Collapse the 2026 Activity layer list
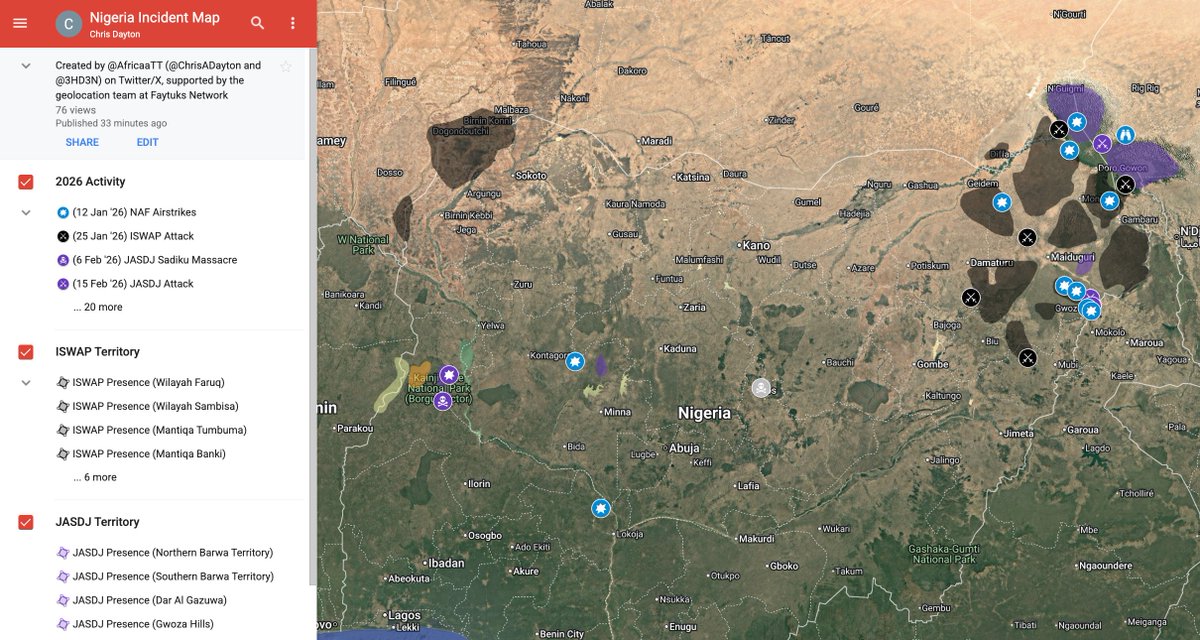This screenshot has width=1200, height=640. (x=26, y=213)
